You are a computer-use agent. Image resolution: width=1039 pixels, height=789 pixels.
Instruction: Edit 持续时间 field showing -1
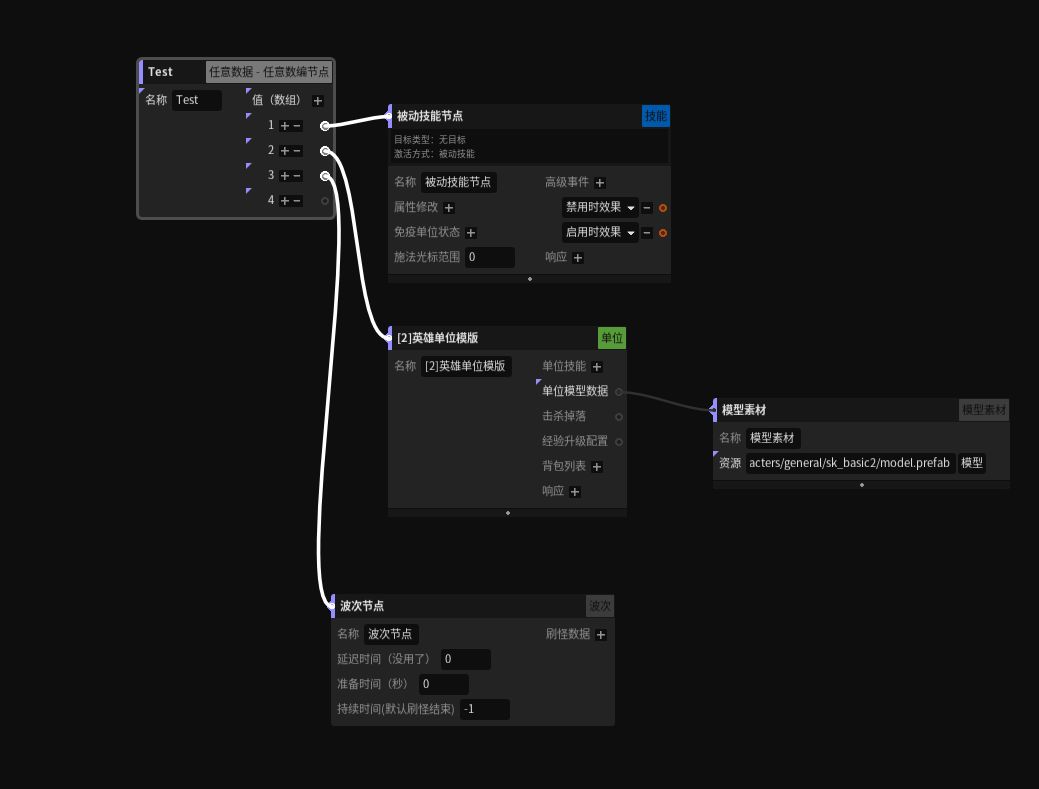485,709
